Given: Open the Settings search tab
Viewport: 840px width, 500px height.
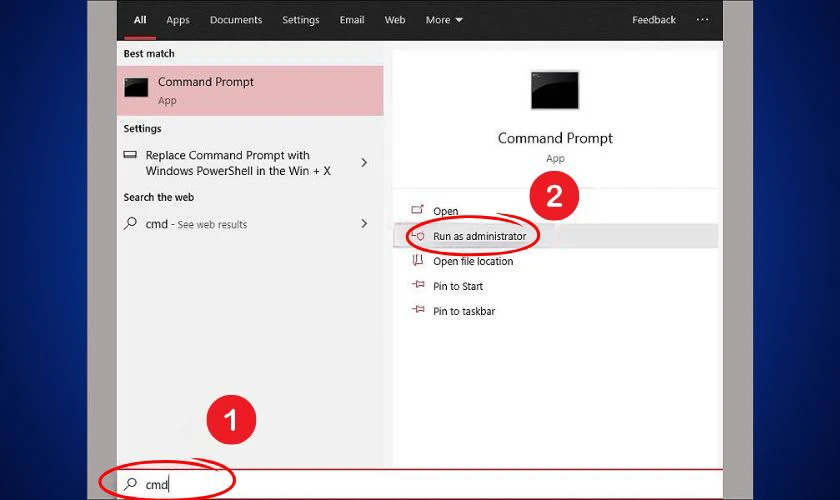Looking at the screenshot, I should pos(301,20).
